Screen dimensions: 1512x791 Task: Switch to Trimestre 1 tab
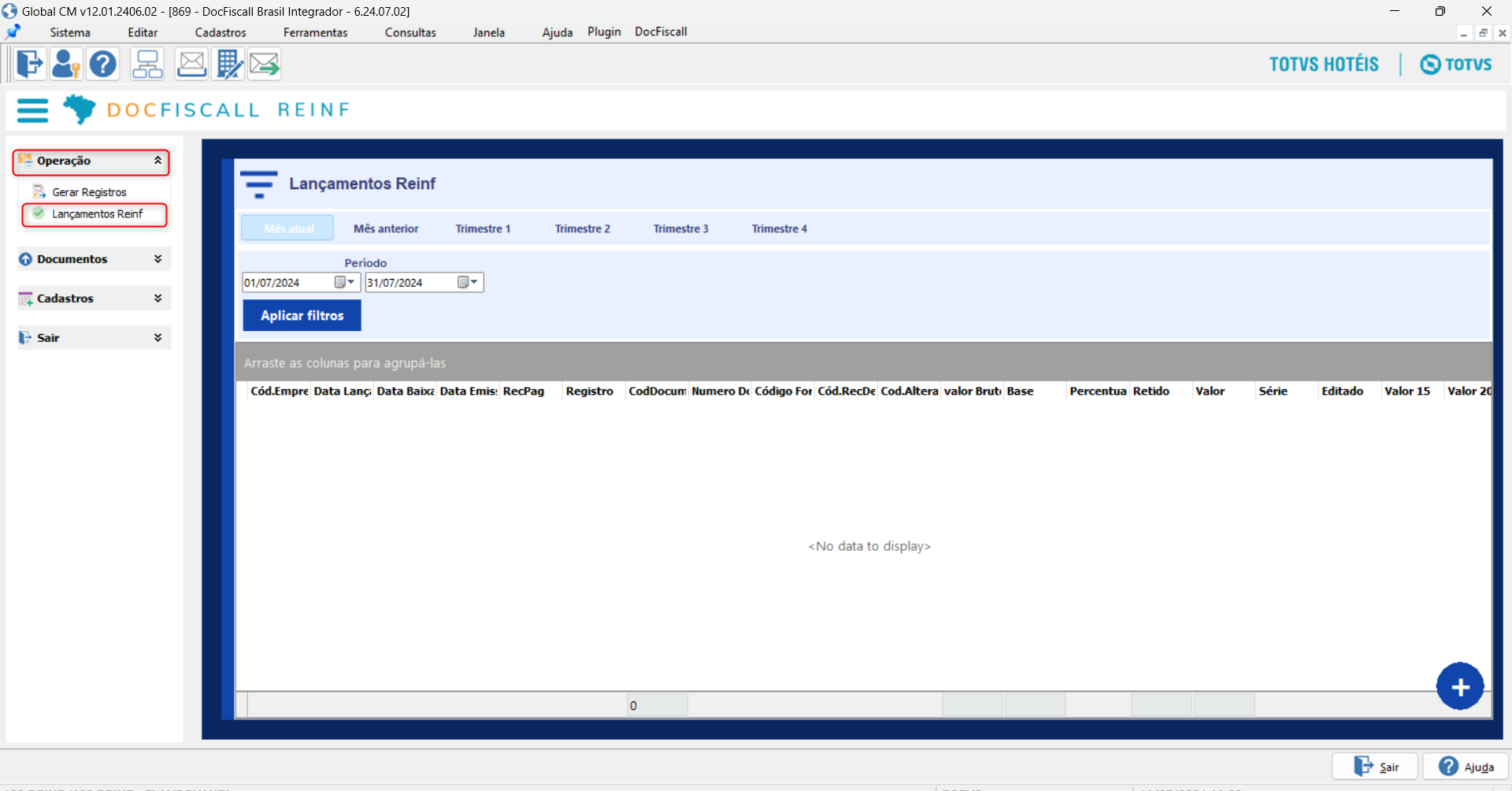[x=483, y=228]
